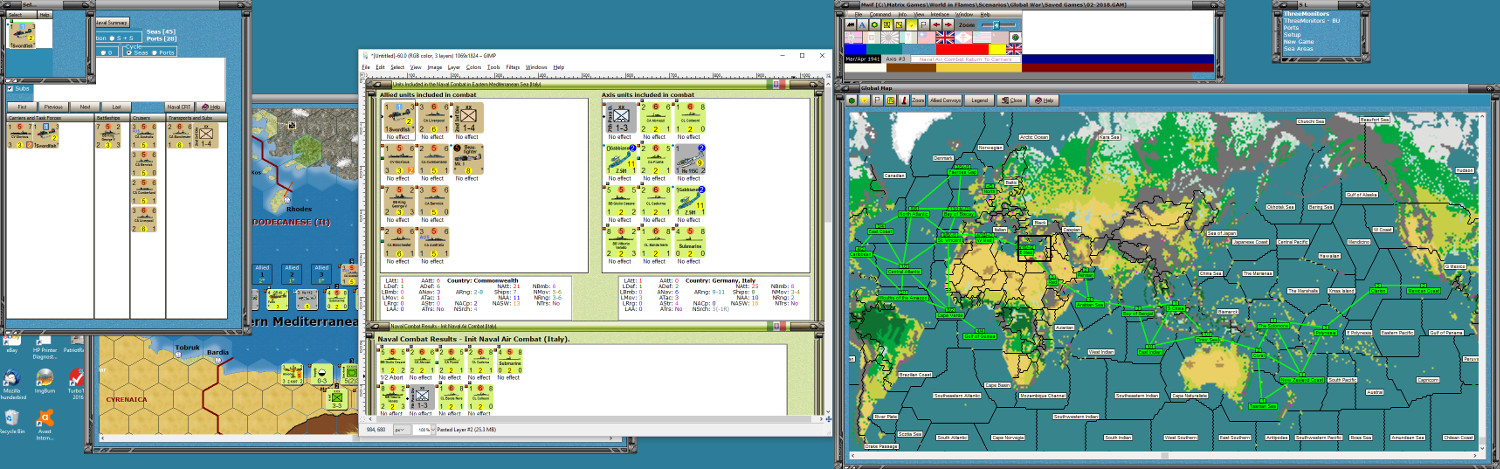Click the red left arrow icon in MWiF toolbar
This screenshot has width=1500, height=469.
tap(936, 25)
